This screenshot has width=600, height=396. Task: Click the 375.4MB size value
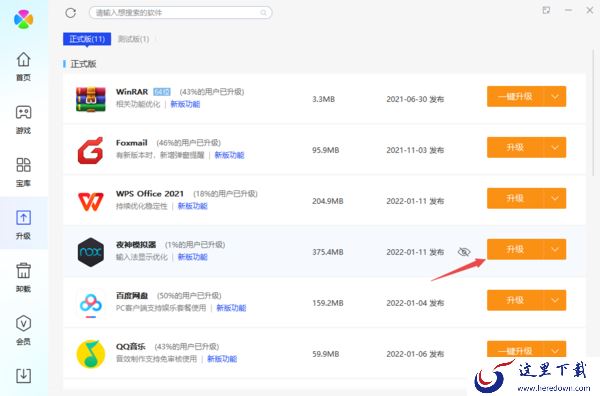click(328, 252)
